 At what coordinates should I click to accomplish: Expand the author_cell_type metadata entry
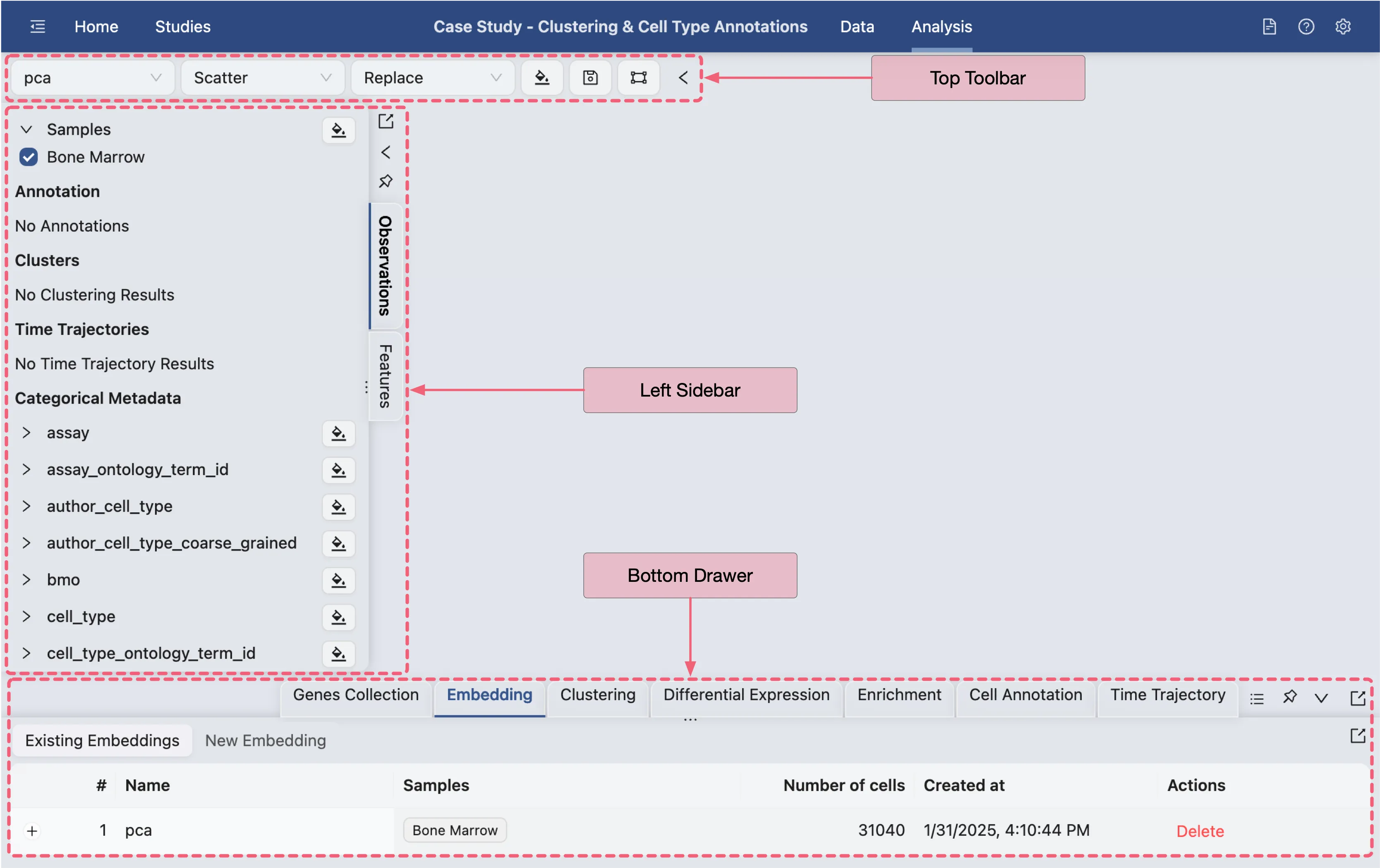tap(26, 507)
